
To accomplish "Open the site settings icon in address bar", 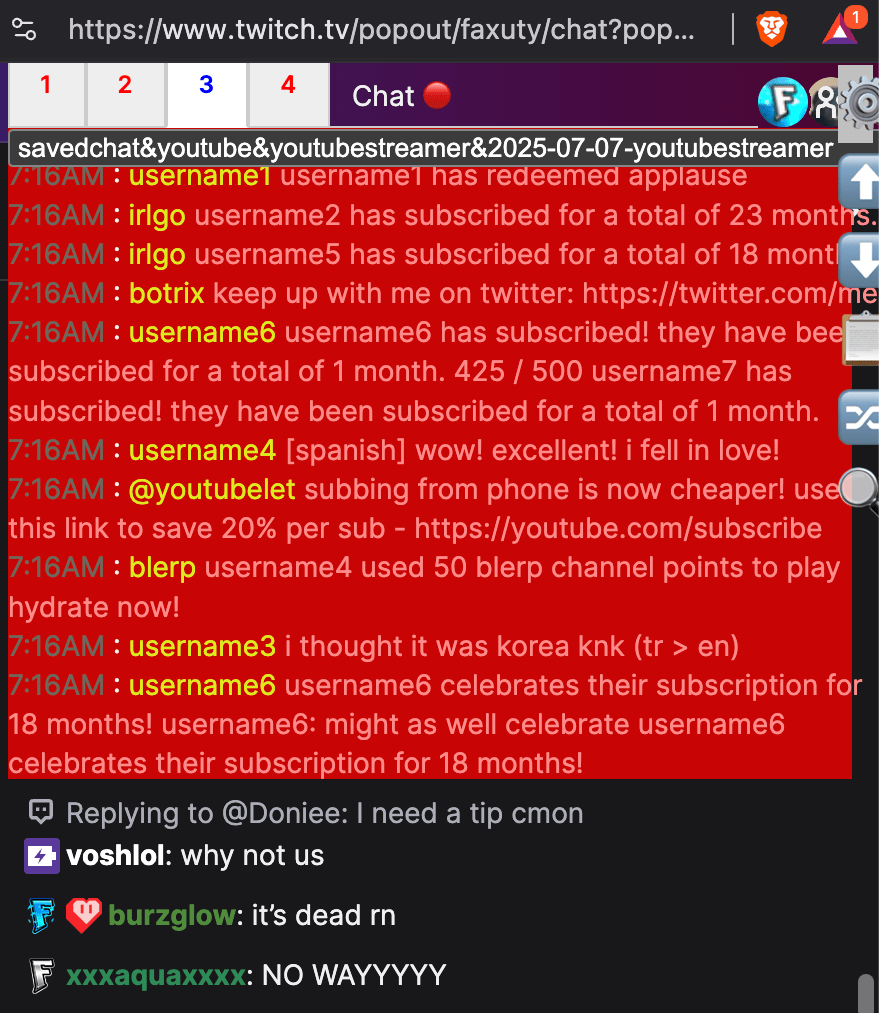I will point(24,30).
